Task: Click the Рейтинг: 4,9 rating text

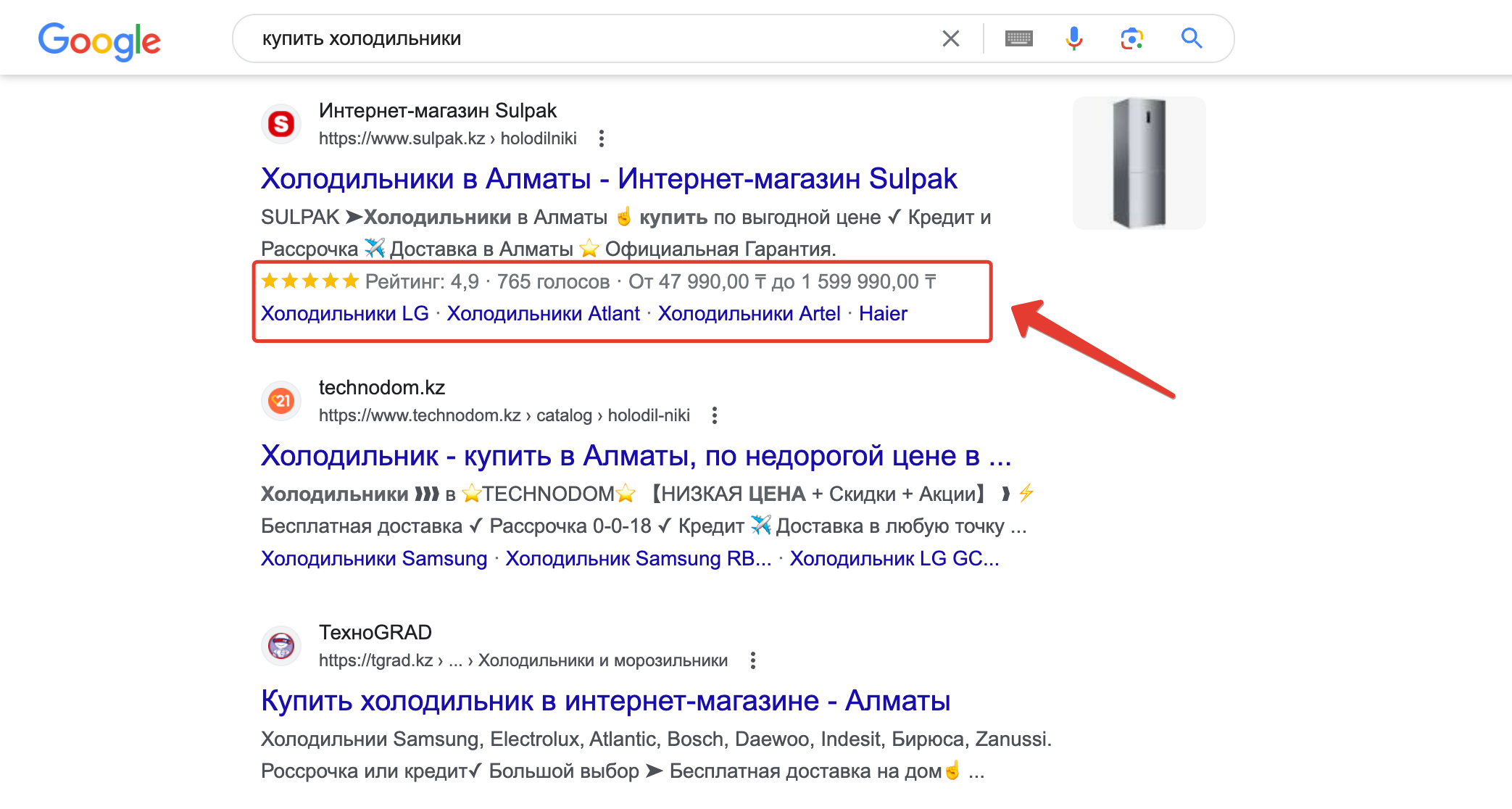Action: (422, 281)
